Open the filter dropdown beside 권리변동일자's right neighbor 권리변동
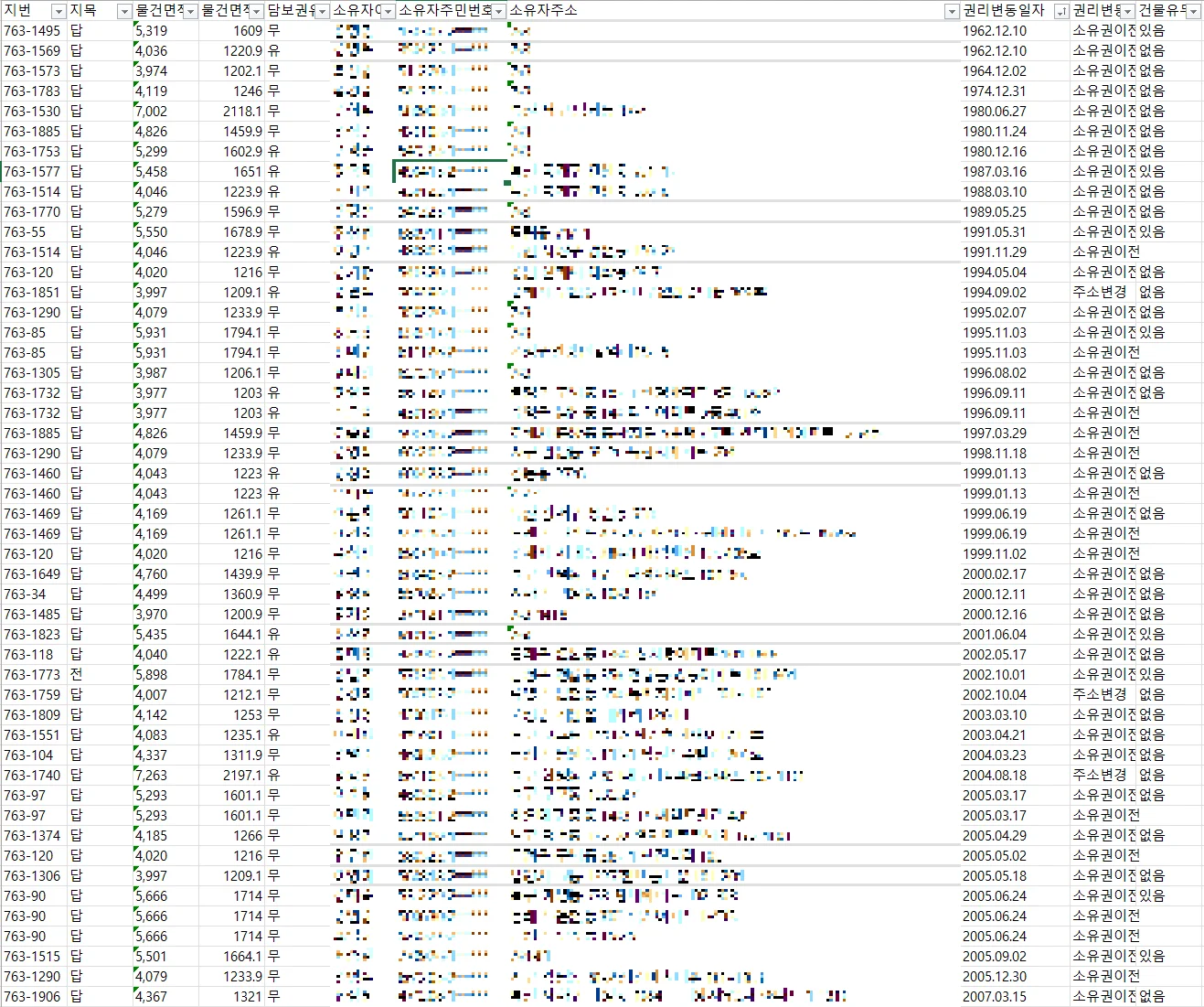 point(1128,11)
